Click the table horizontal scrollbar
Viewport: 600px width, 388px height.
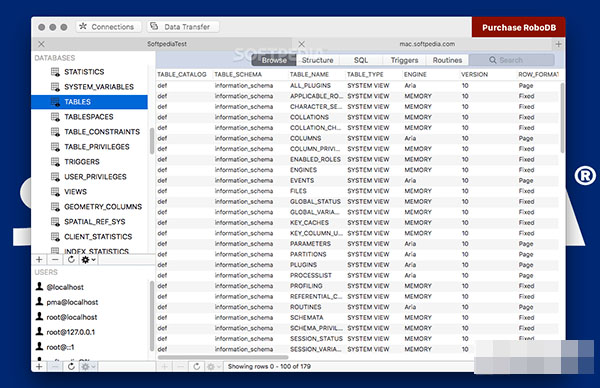tap(223, 357)
